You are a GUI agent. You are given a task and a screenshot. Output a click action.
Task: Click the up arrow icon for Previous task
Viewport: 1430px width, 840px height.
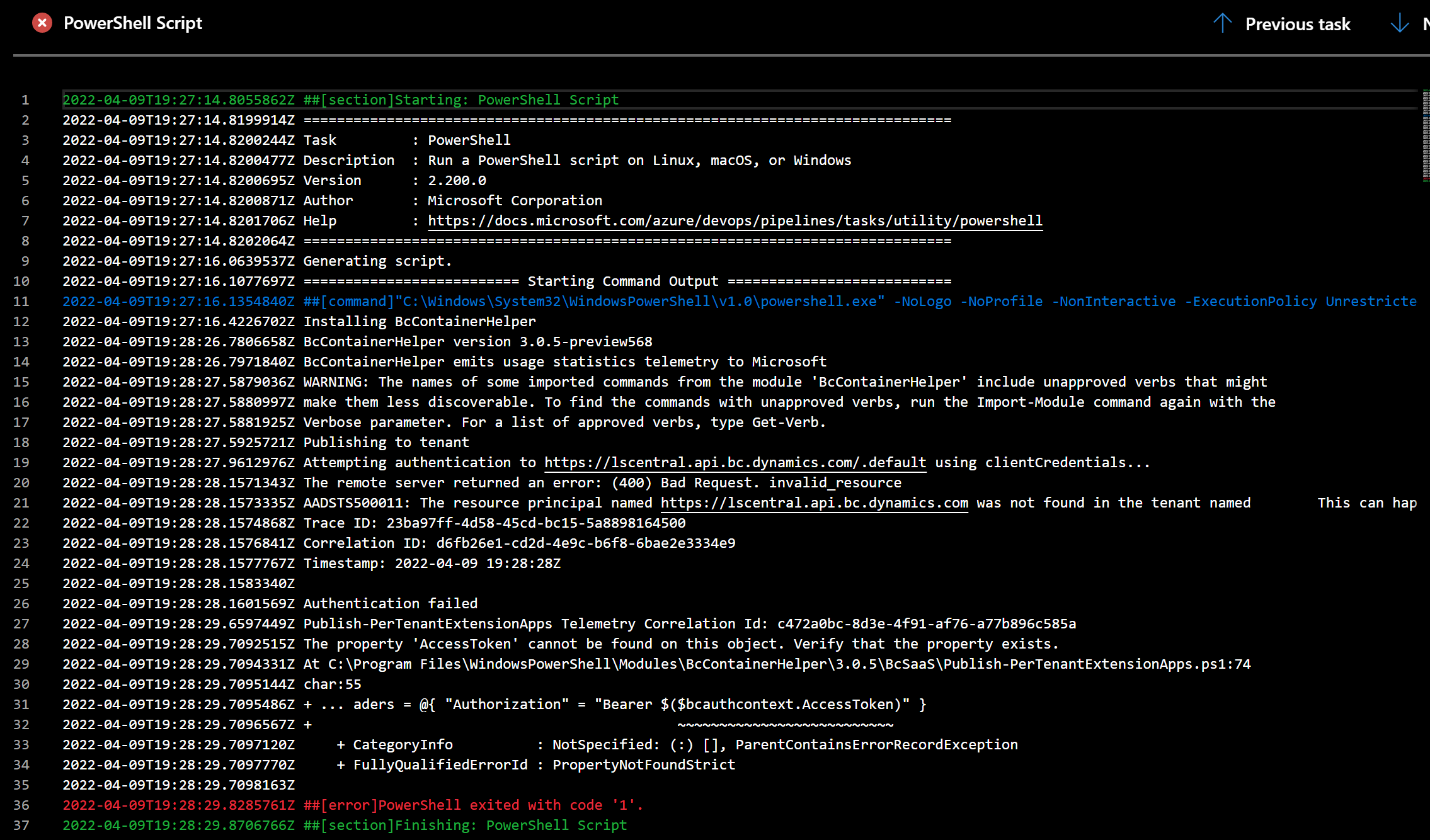point(1223,23)
